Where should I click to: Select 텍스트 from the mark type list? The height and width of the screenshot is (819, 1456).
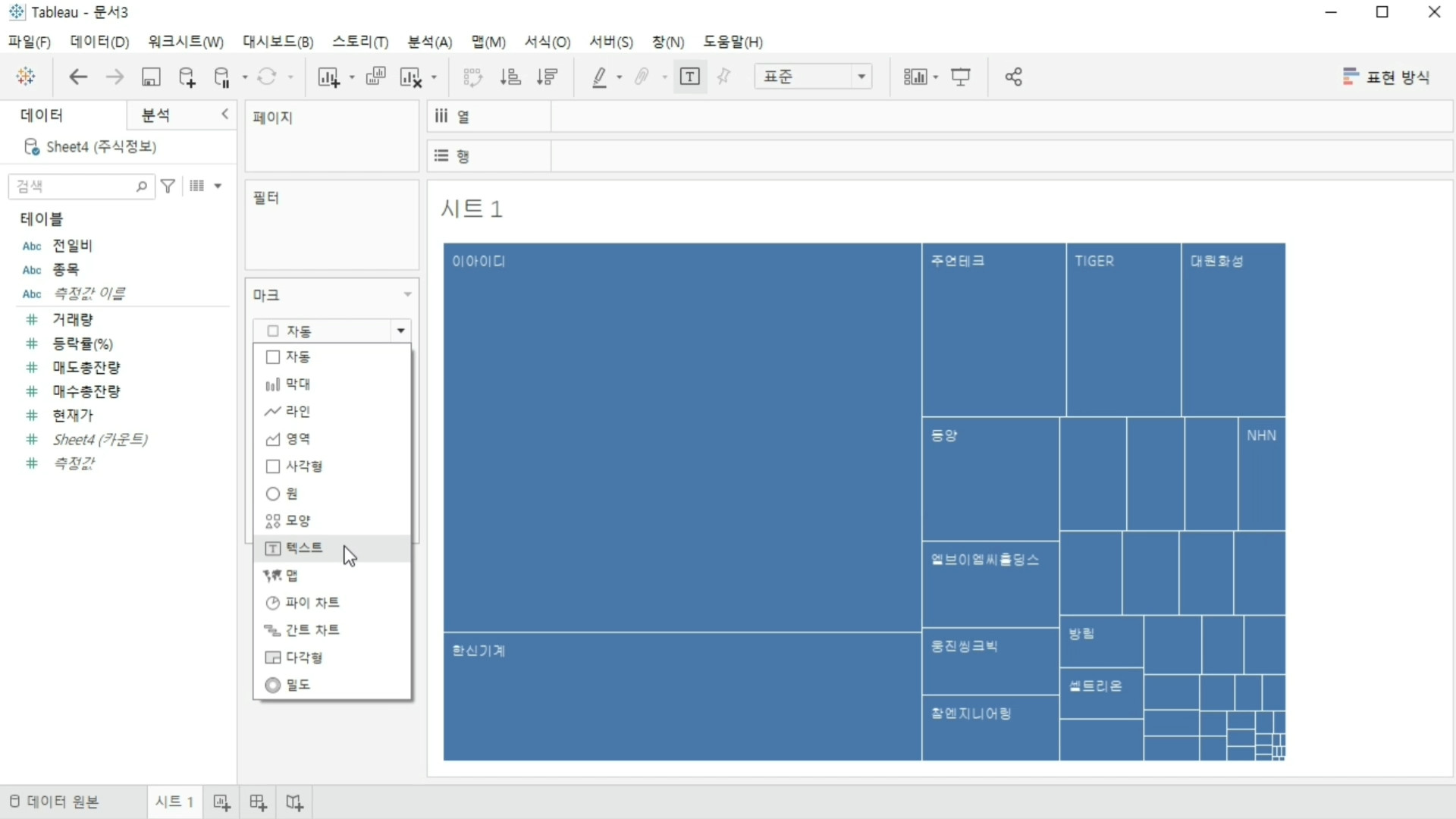[x=304, y=548]
